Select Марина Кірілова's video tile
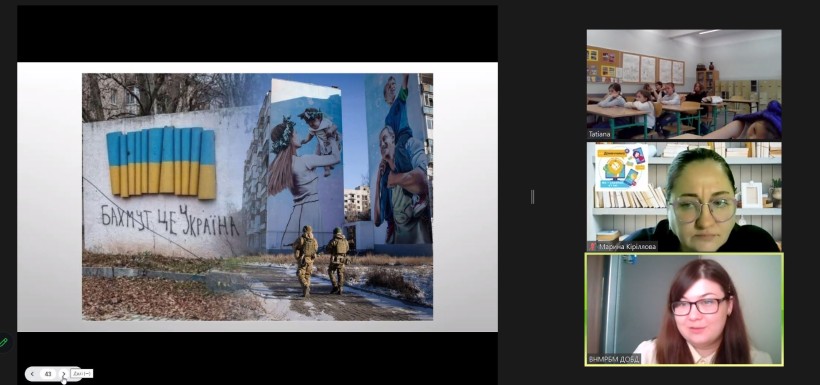The image size is (820, 385). (684, 197)
